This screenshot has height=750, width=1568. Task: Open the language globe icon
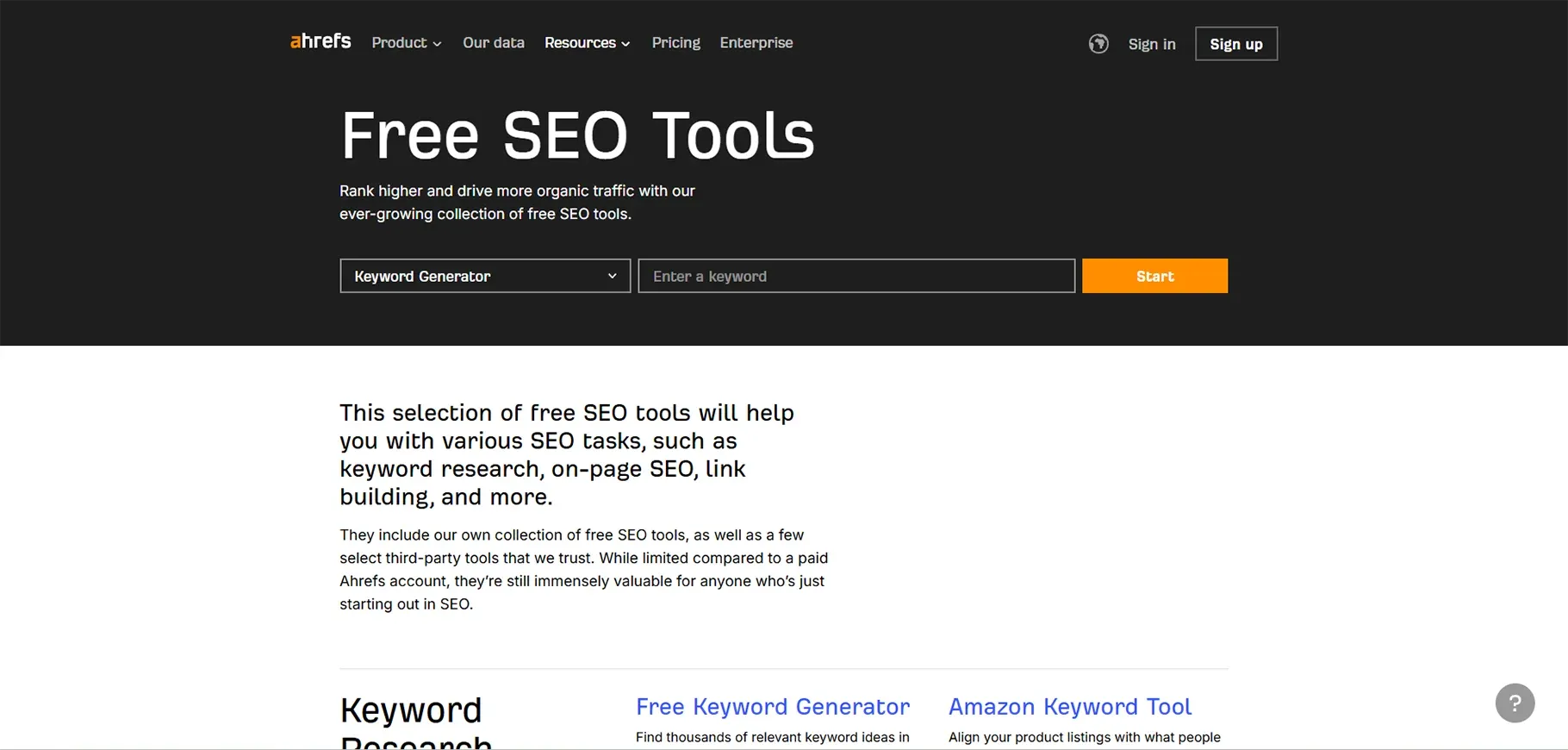point(1098,43)
